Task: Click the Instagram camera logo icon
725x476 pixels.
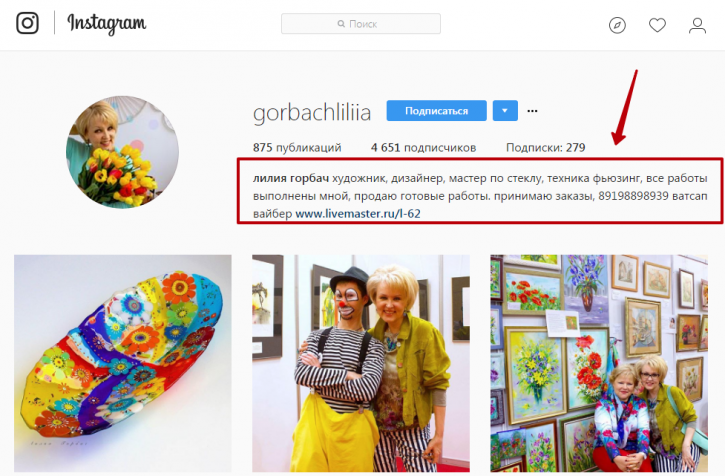Action: click(x=27, y=23)
